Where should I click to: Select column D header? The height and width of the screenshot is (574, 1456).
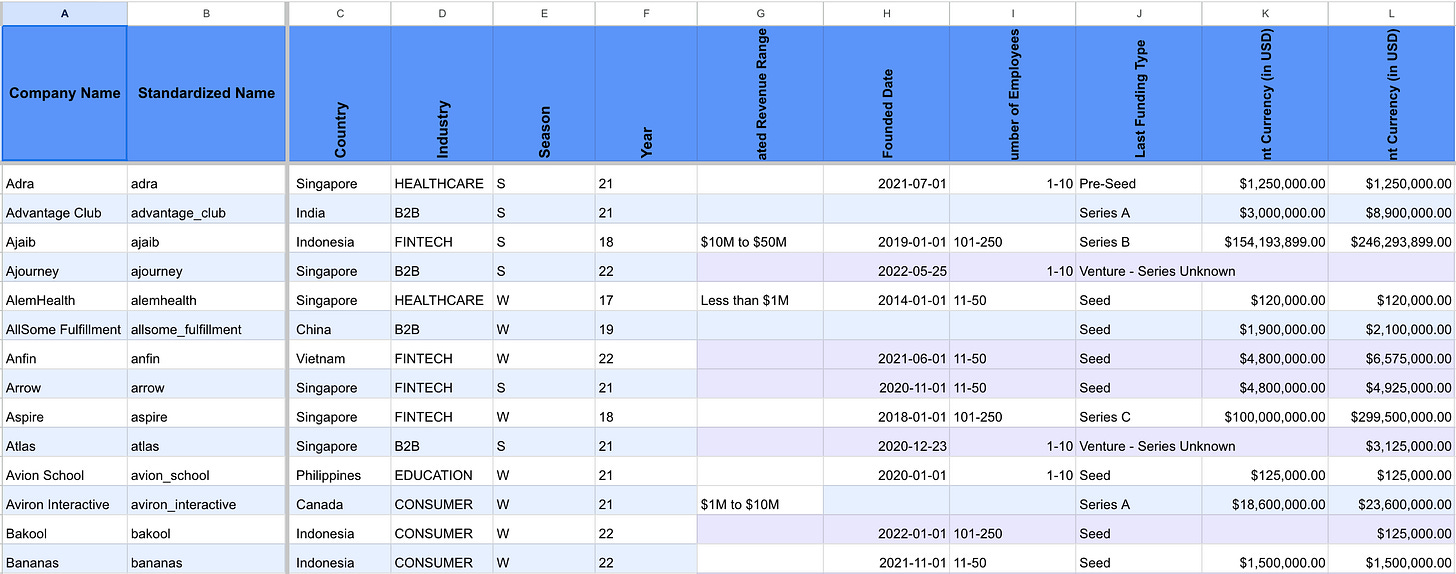442,13
